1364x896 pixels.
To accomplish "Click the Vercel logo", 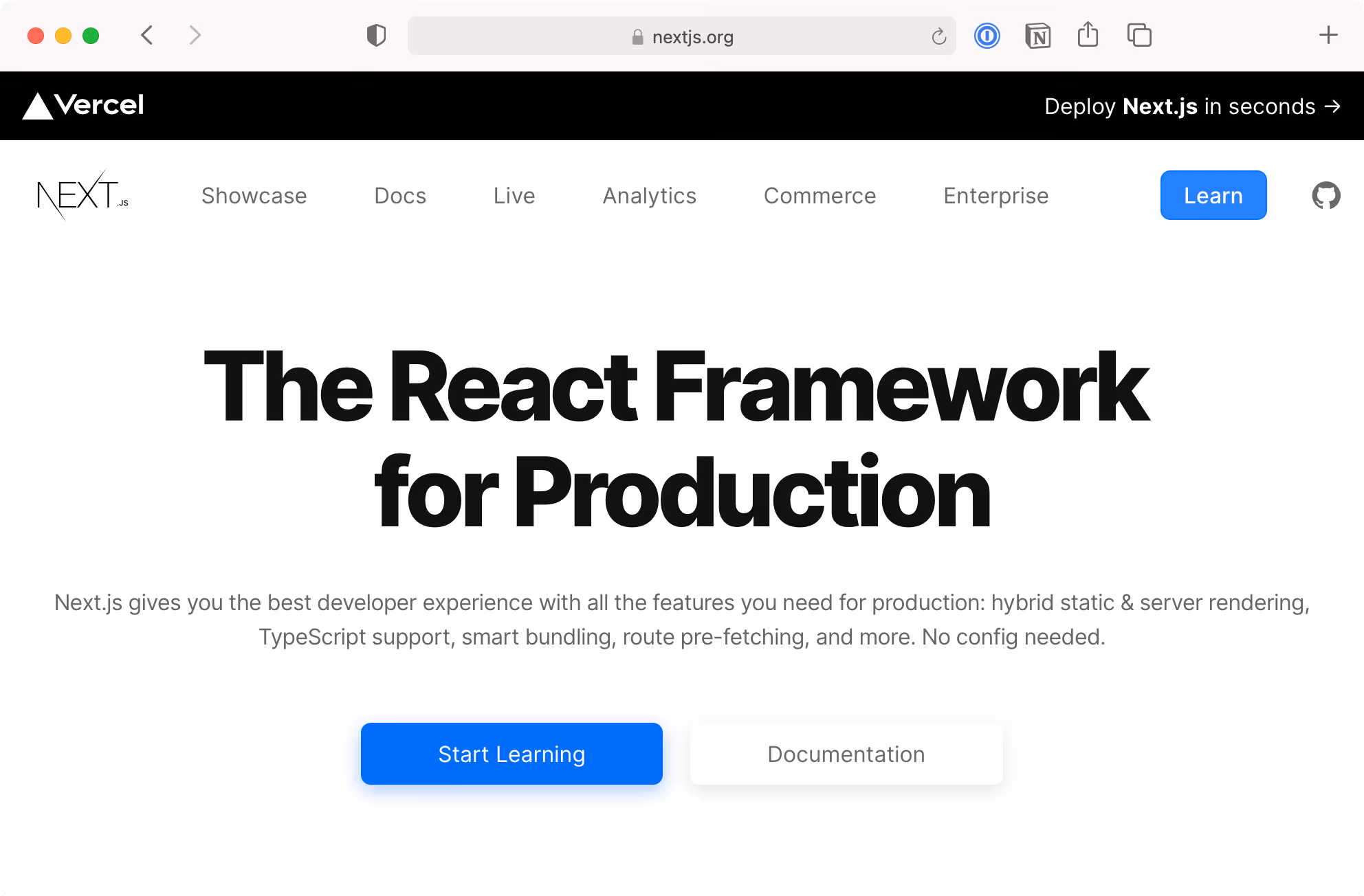I will click(82, 106).
